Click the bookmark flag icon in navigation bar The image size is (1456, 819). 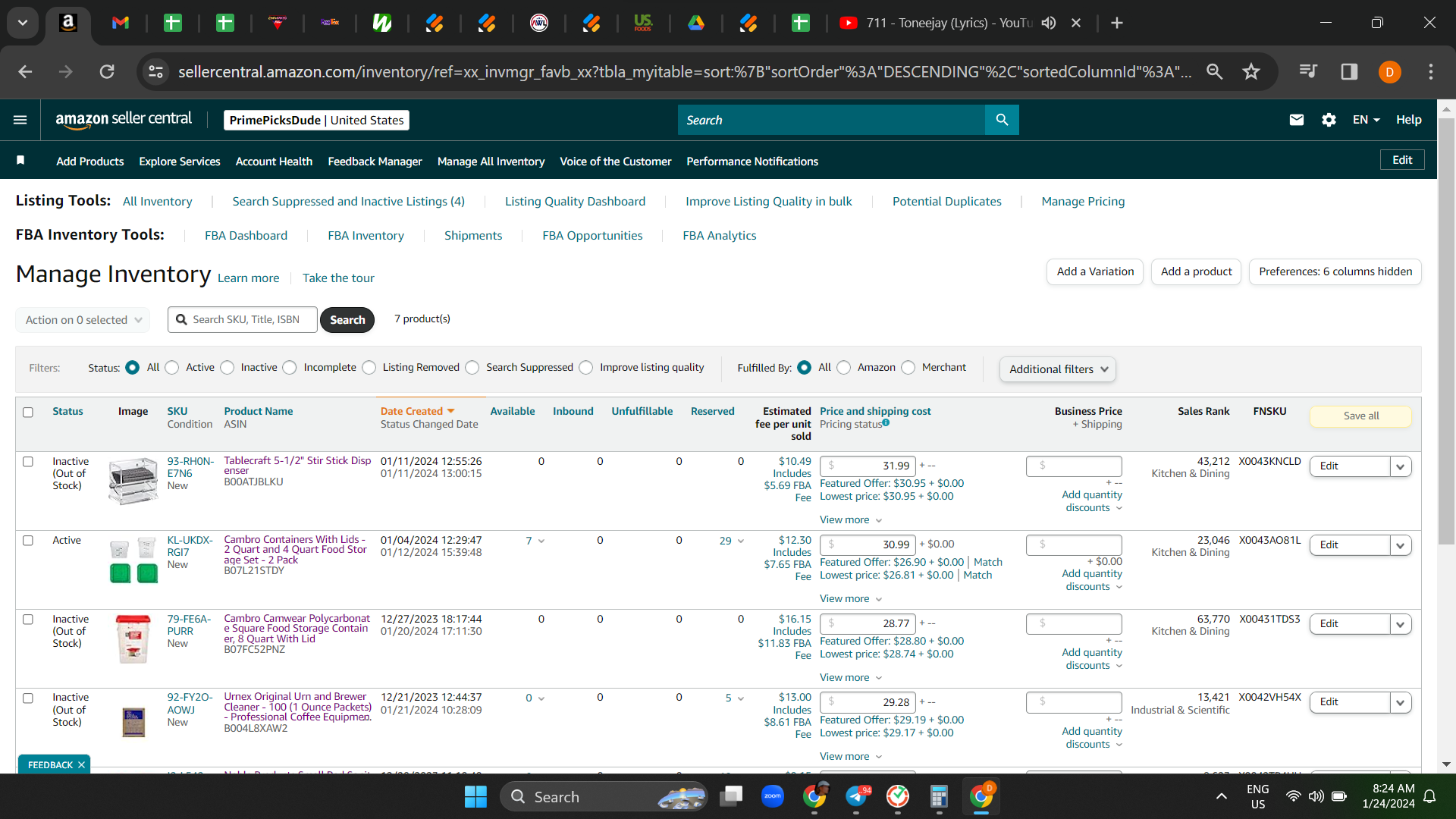(20, 160)
